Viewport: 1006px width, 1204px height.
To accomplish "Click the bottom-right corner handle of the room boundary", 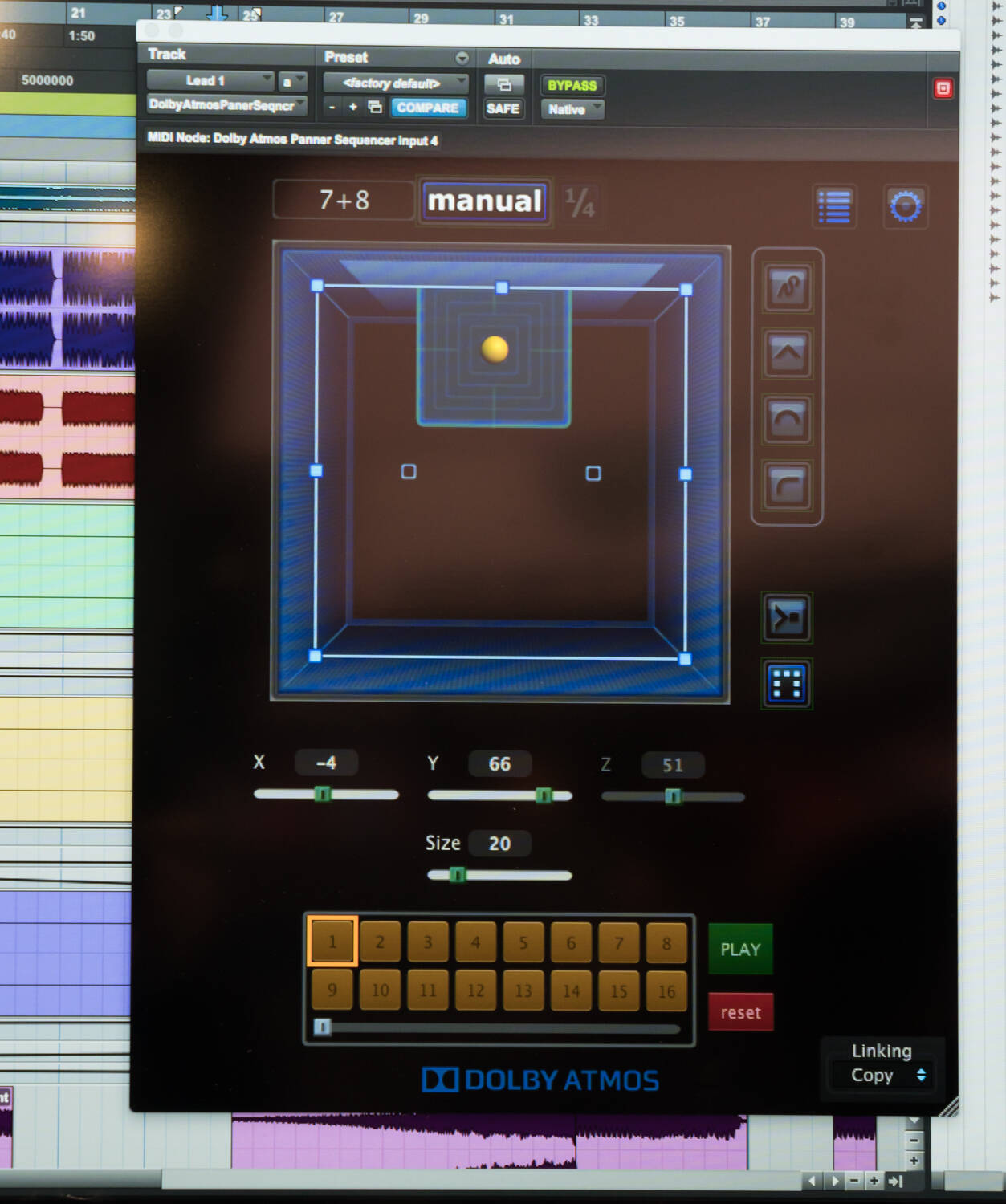I will click(685, 659).
